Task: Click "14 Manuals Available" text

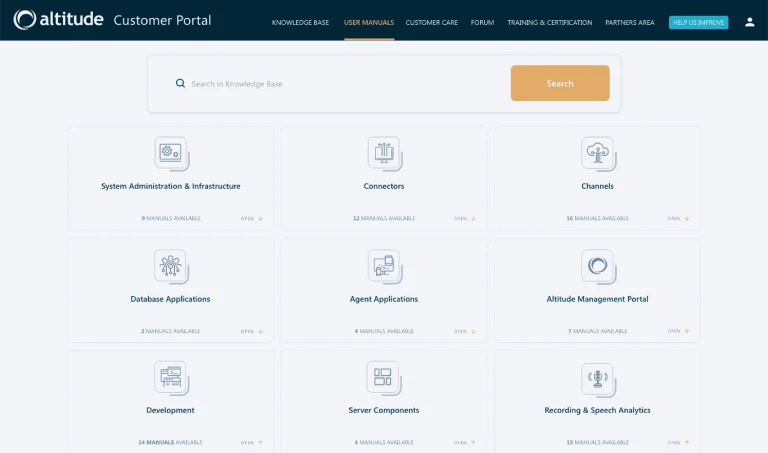Action: pos(170,443)
